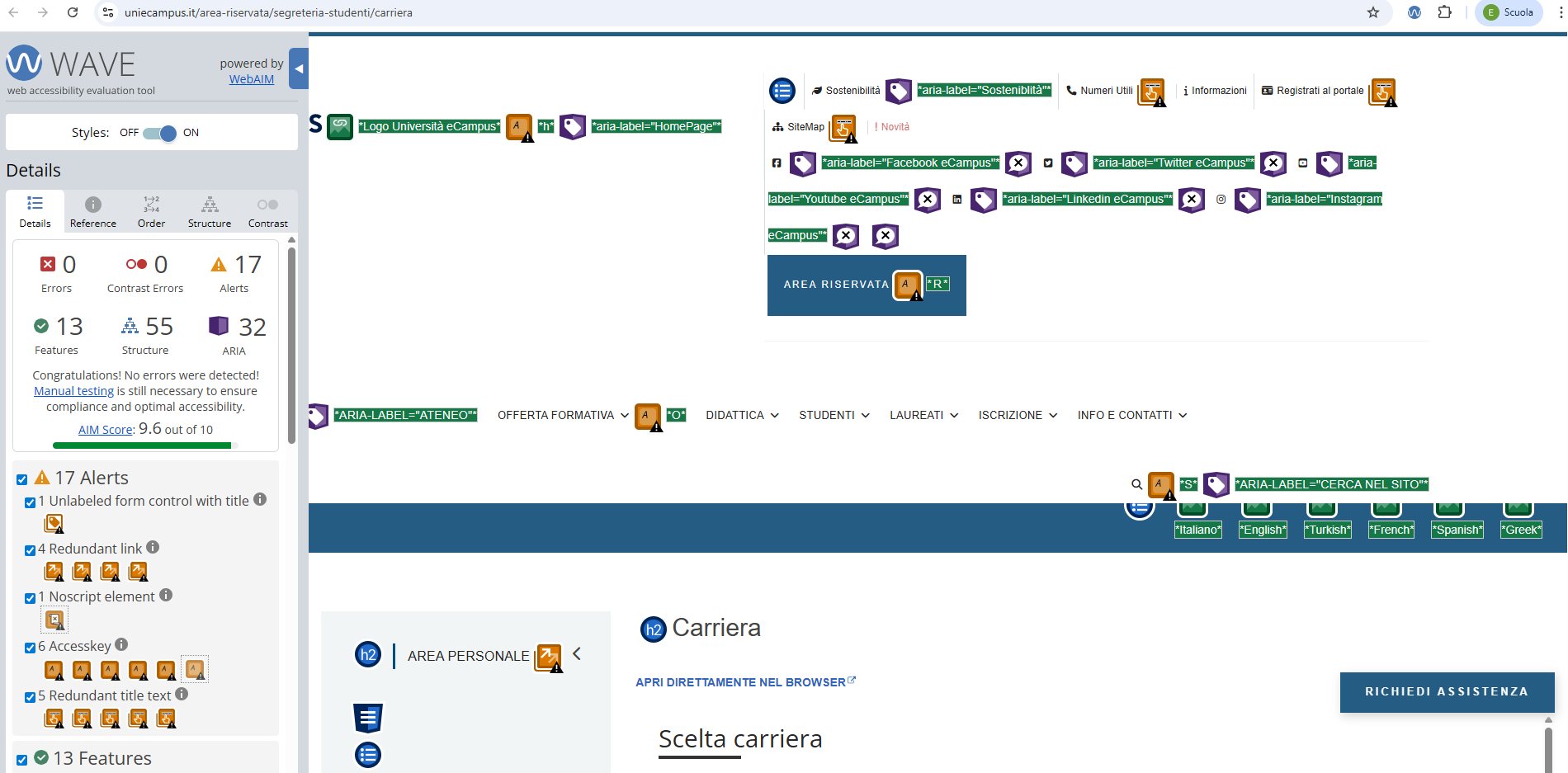Click the ARIA label icon next to Sostenibilità

click(x=899, y=91)
